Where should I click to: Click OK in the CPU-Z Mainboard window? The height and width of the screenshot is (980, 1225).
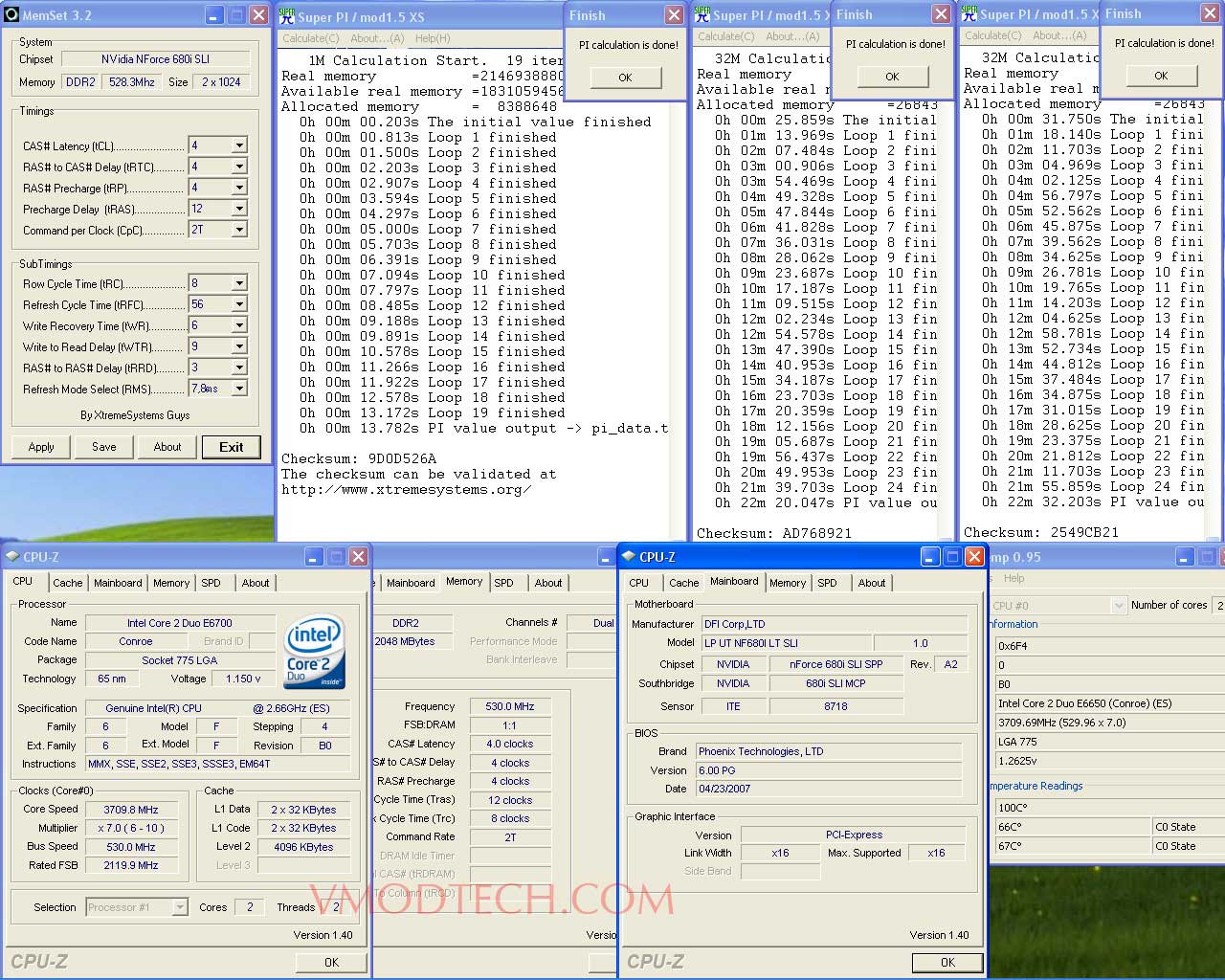point(947,962)
